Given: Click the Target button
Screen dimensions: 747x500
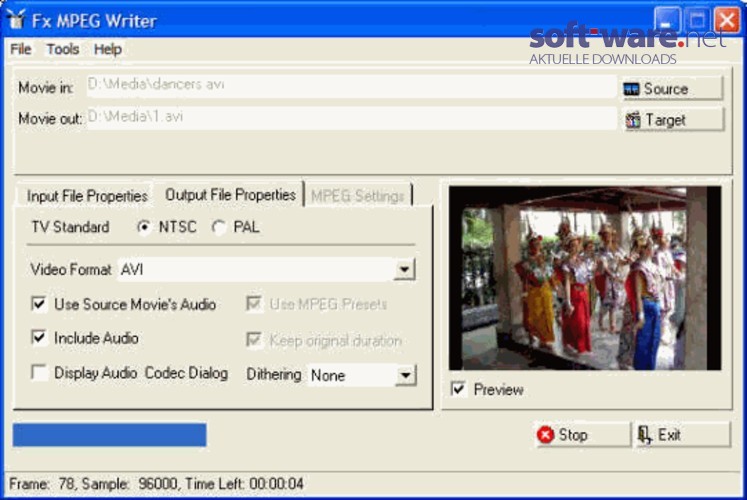Looking at the screenshot, I should click(x=673, y=120).
